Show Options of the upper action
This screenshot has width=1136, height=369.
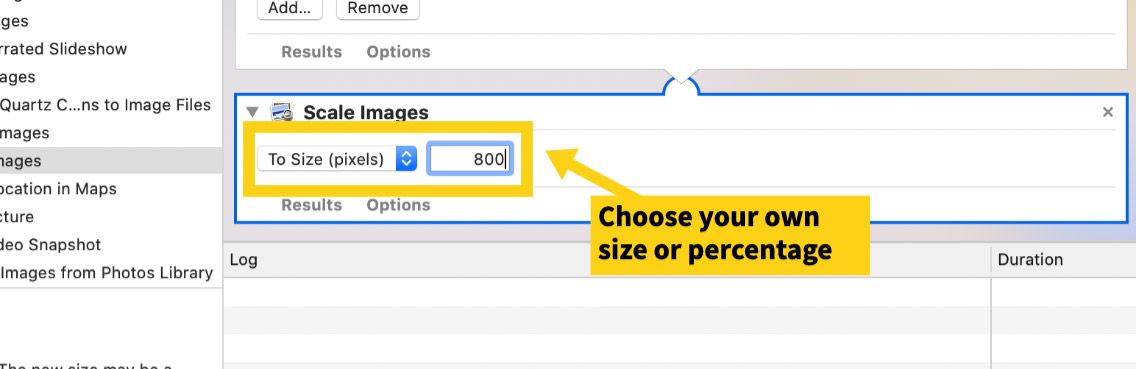coord(398,52)
